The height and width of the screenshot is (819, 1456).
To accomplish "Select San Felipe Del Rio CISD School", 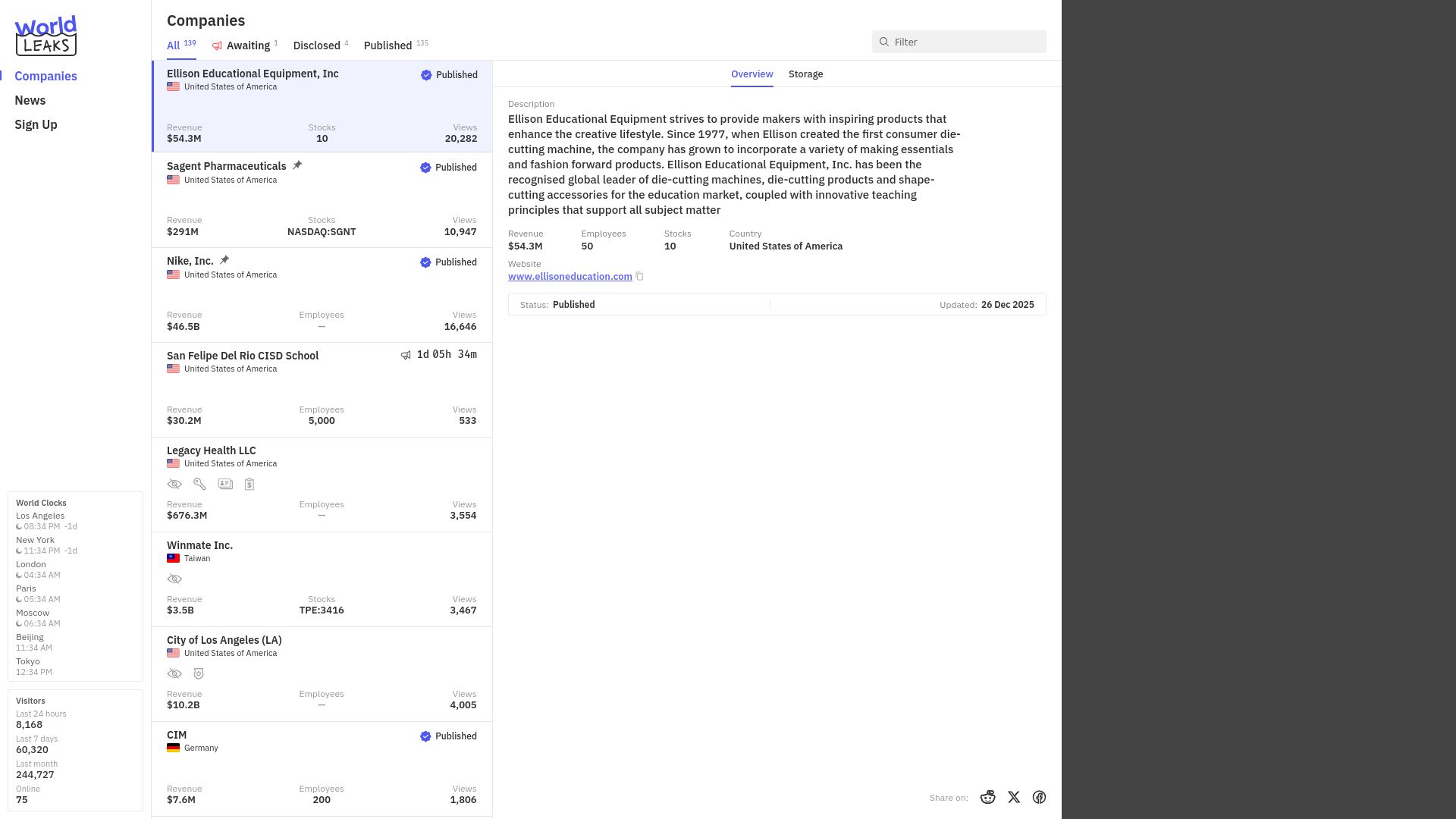I will [322, 390].
